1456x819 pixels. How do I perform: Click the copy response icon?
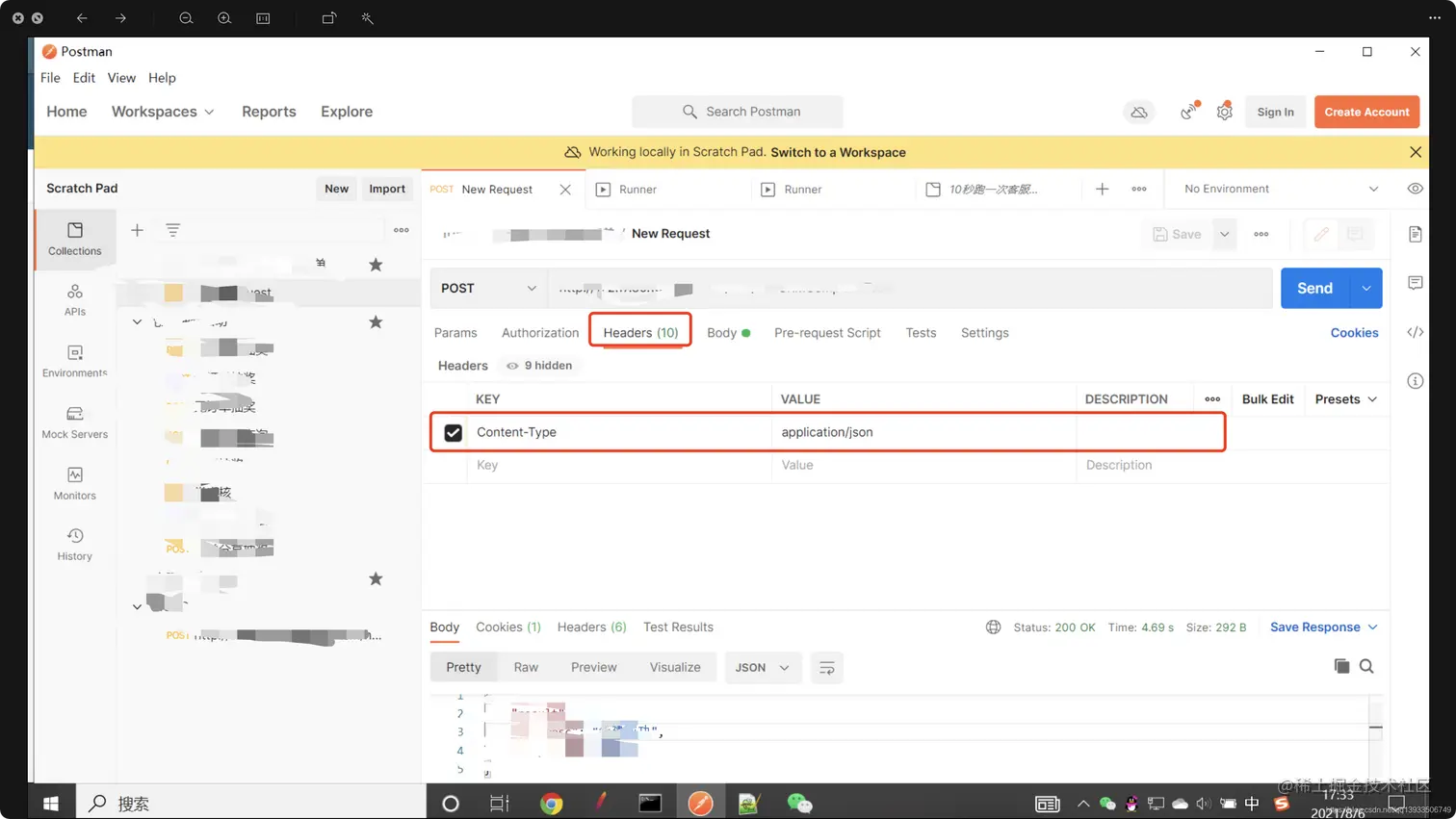1341,666
